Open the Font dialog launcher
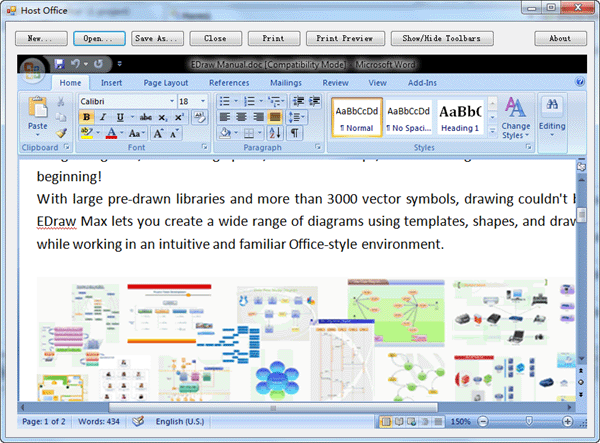This screenshot has width=600, height=443. point(204,147)
